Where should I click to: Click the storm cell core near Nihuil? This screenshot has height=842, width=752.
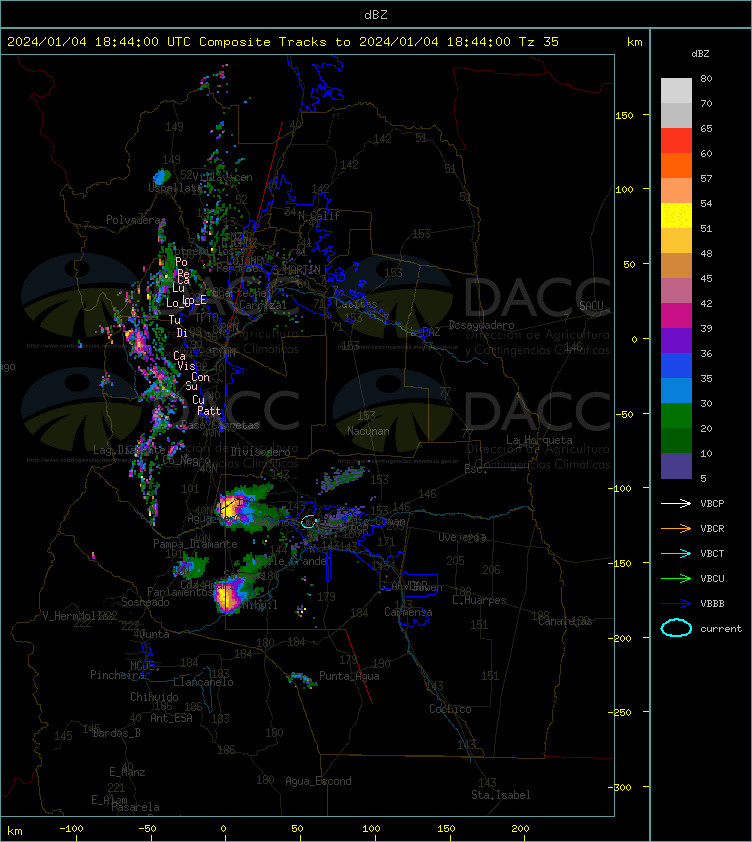pyautogui.click(x=226, y=597)
